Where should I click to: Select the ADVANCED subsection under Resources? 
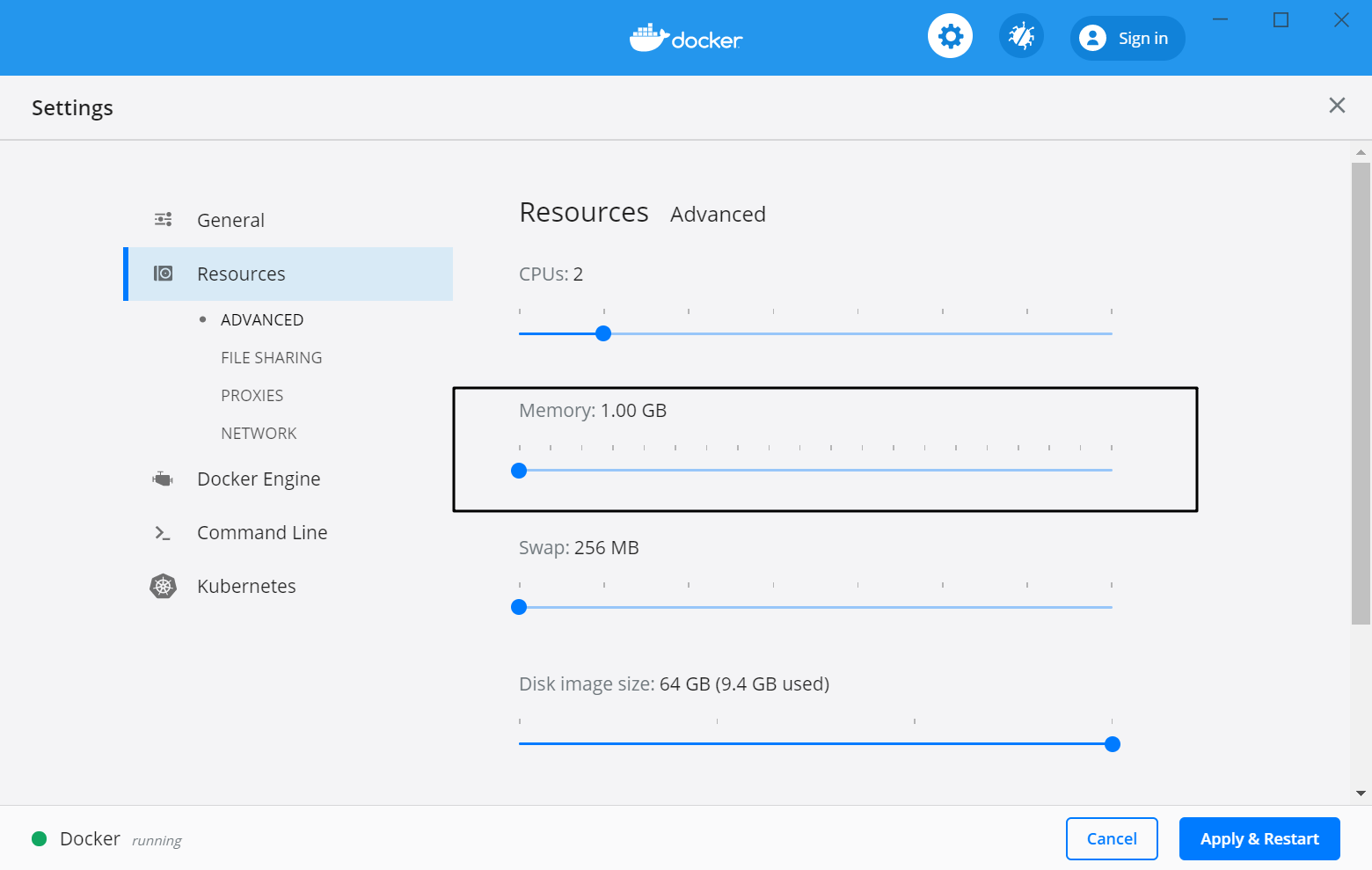tap(261, 320)
